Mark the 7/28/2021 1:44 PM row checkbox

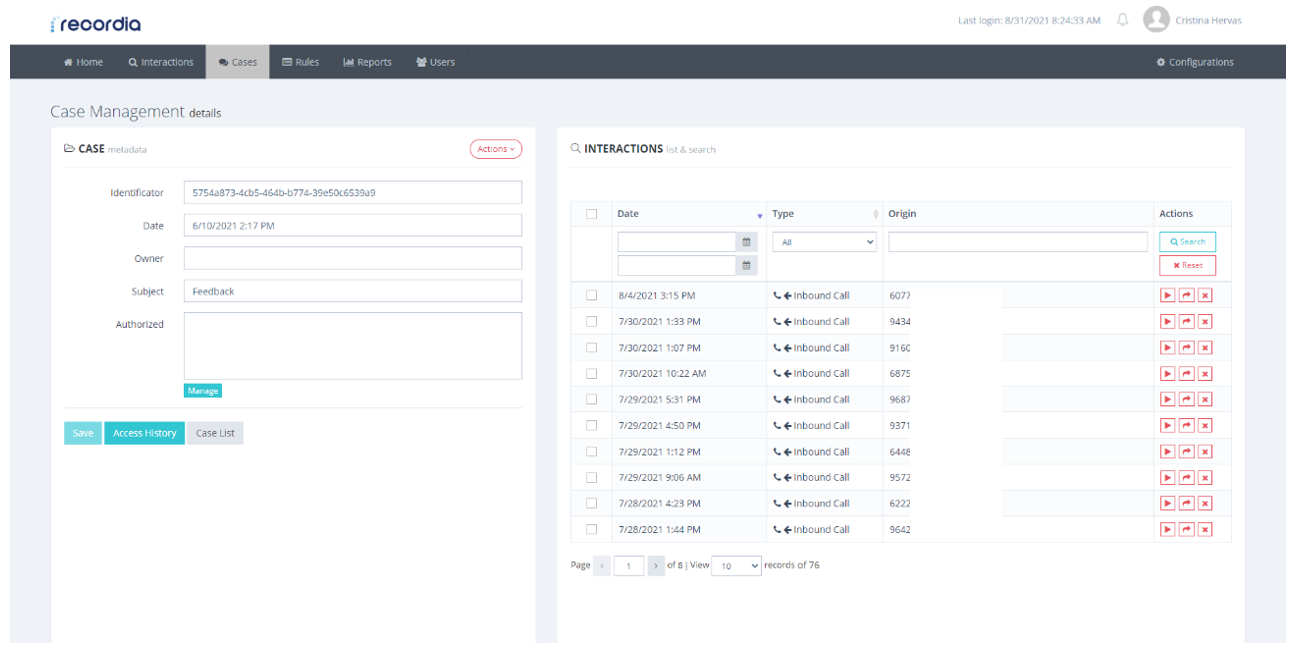pyautogui.click(x=591, y=529)
